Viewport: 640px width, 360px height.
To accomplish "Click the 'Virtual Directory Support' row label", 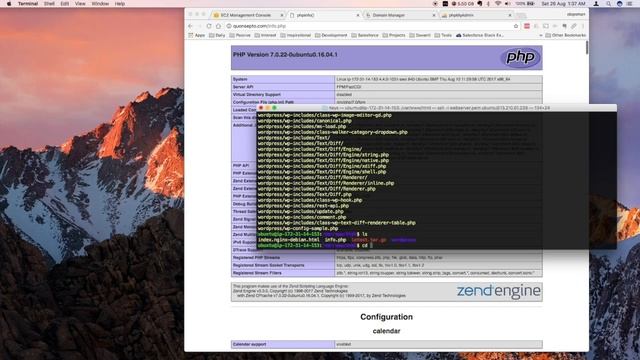I will (x=256, y=95).
